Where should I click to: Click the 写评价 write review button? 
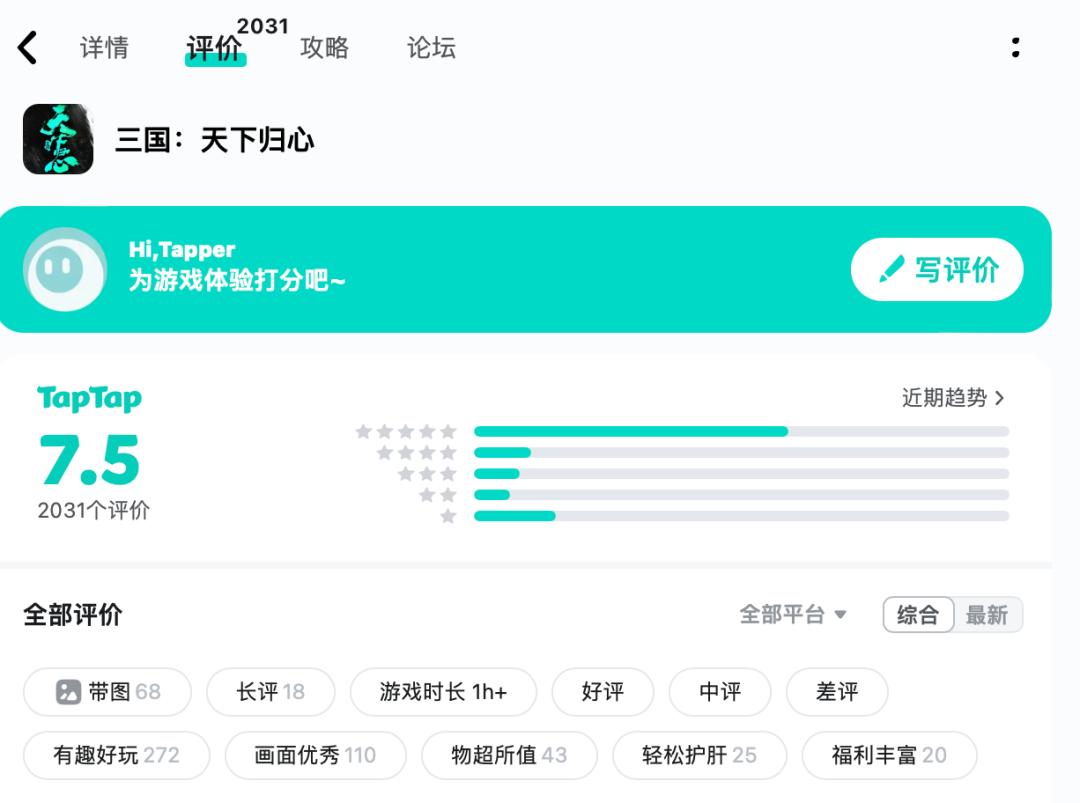coord(937,270)
